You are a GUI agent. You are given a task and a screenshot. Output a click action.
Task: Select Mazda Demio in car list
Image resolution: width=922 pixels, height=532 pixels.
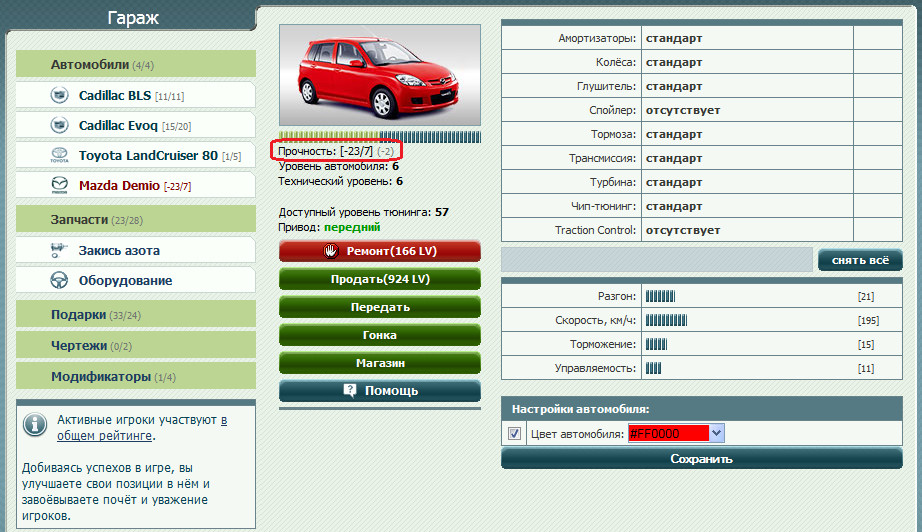pyautogui.click(x=136, y=185)
